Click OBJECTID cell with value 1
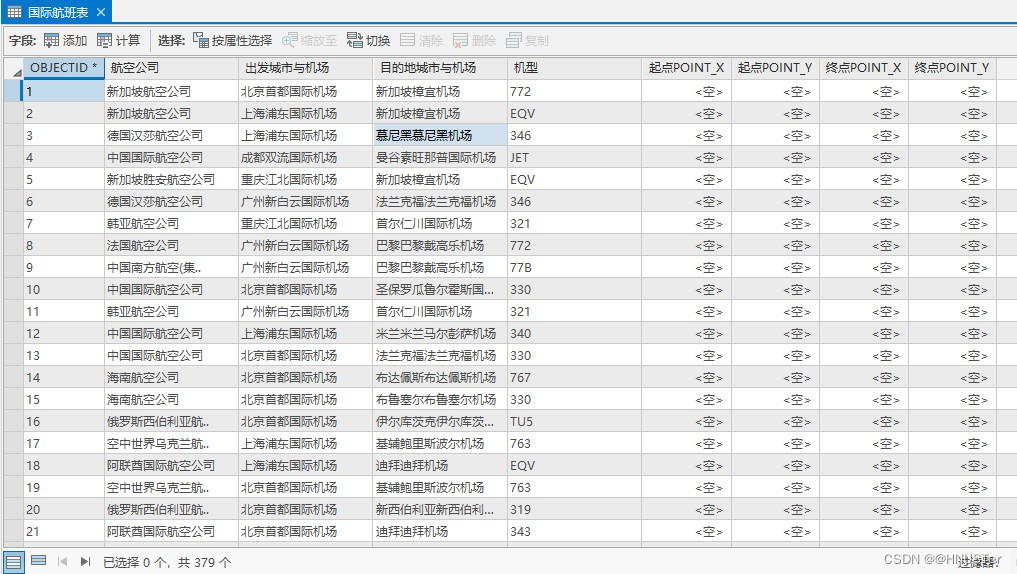This screenshot has width=1017, height=574. 64,91
